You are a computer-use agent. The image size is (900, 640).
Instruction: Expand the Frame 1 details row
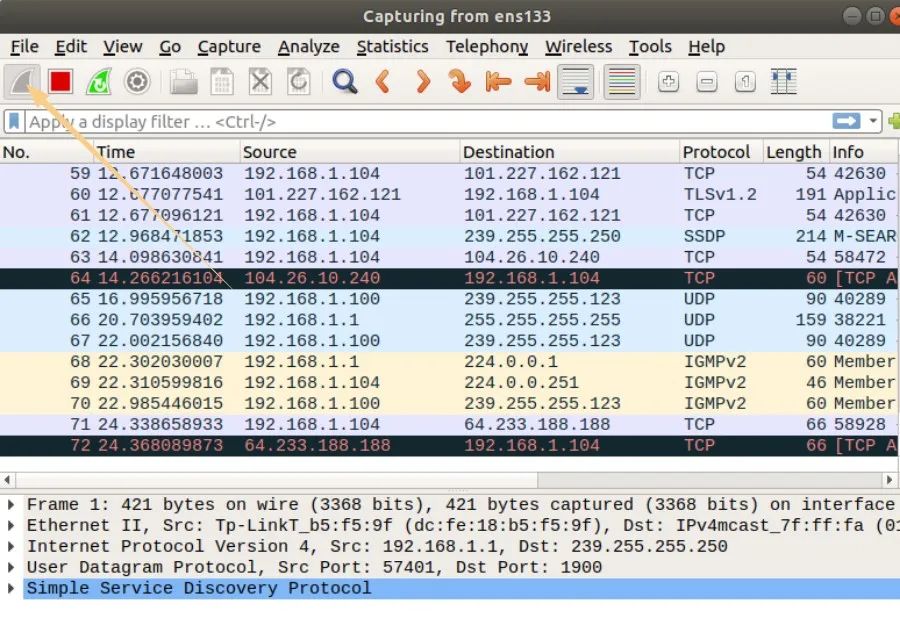[11, 505]
